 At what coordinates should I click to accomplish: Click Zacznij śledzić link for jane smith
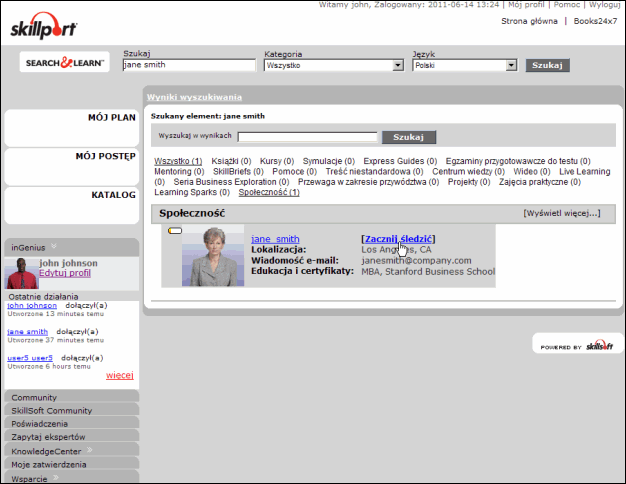click(x=398, y=239)
